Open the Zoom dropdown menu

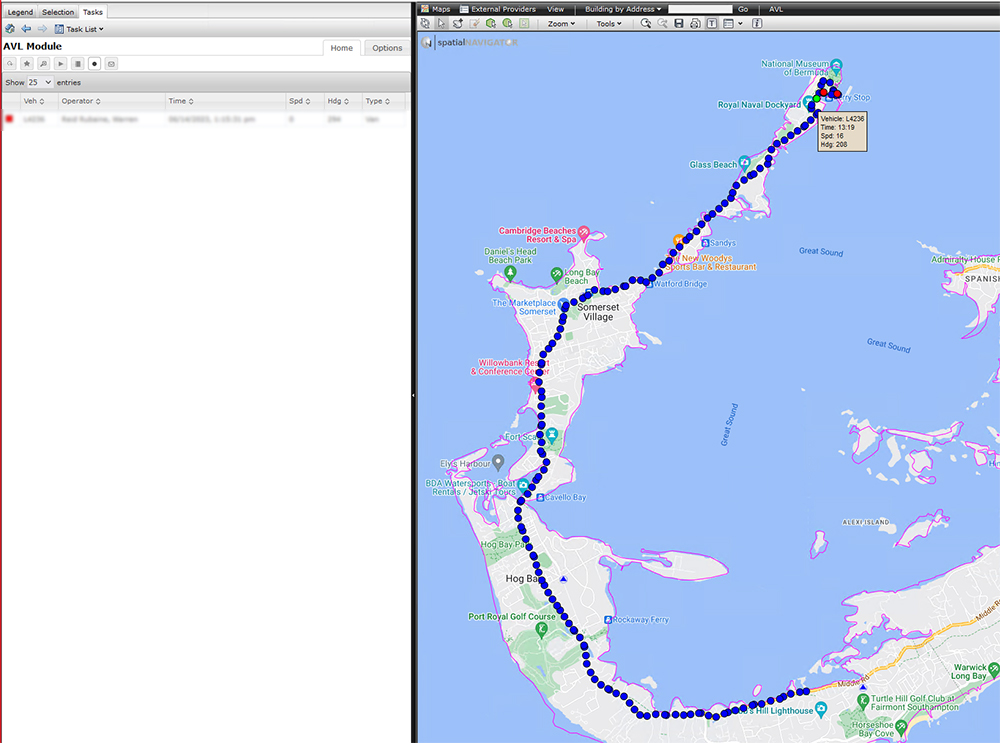click(561, 24)
